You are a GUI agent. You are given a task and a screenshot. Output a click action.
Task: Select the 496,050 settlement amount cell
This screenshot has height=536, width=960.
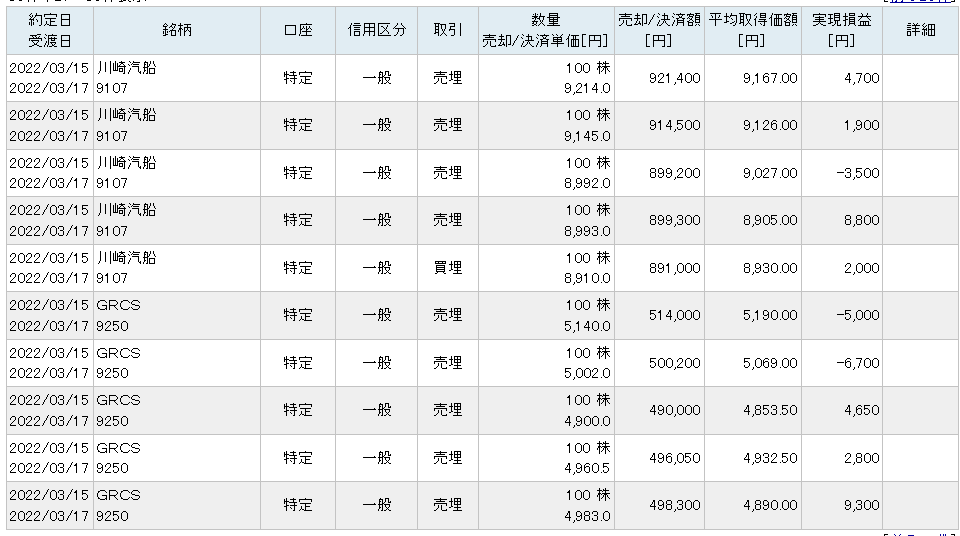[x=659, y=458]
